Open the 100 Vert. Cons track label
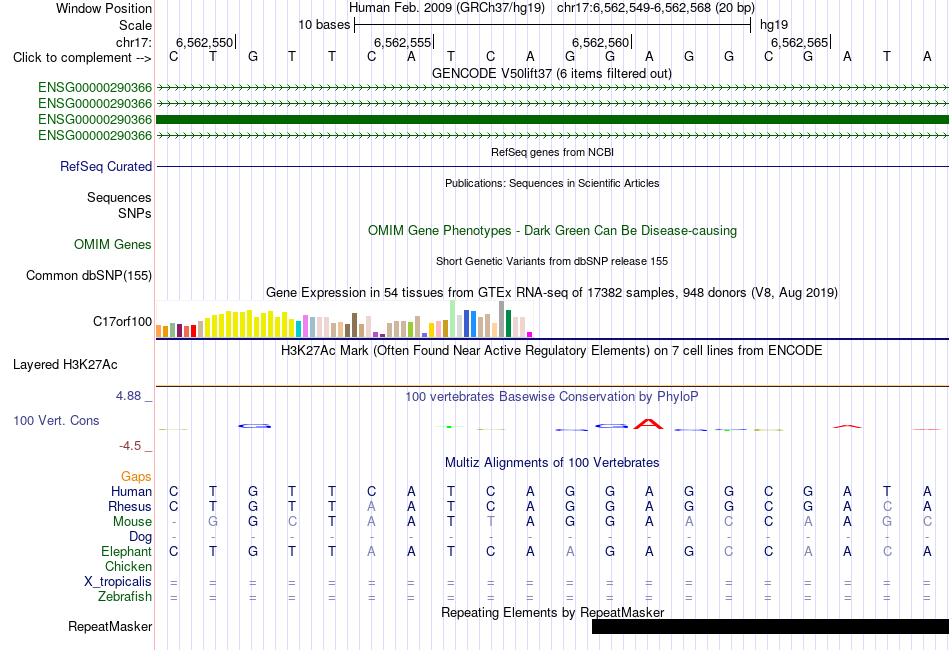This screenshot has width=950, height=650. (56, 420)
